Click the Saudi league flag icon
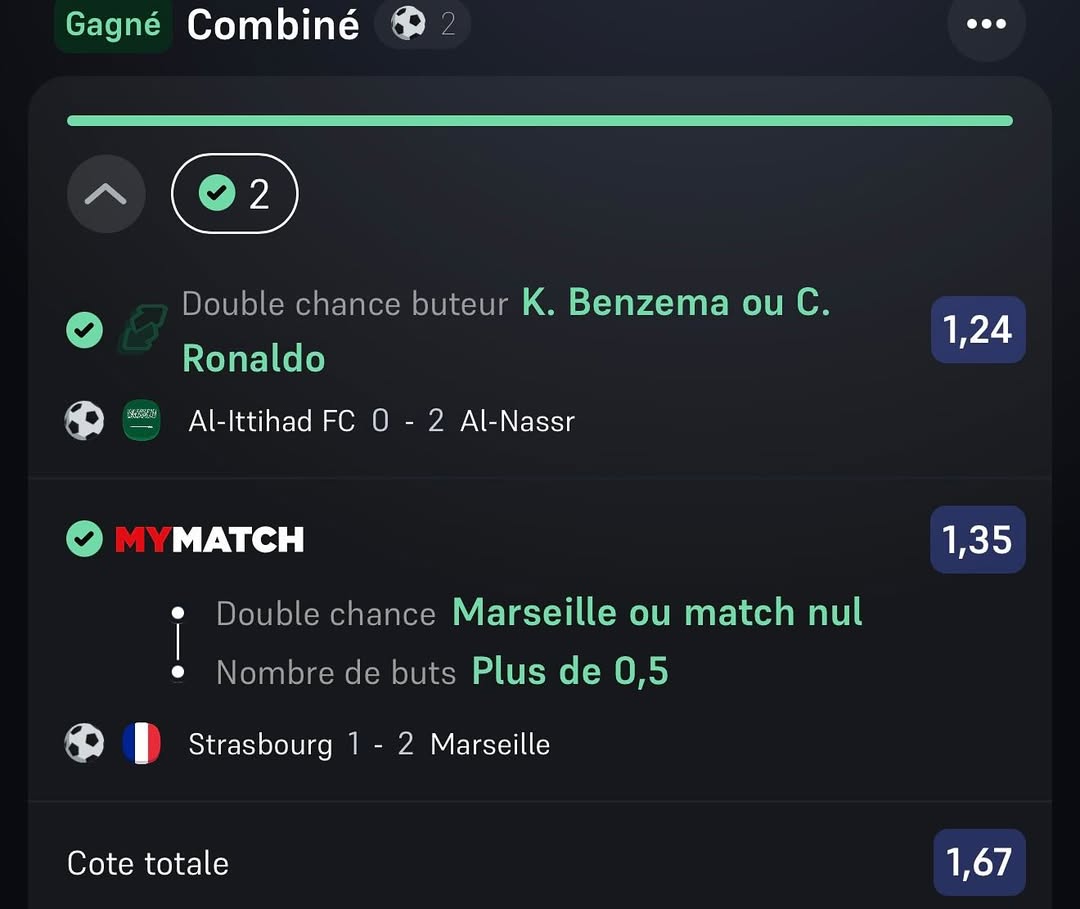This screenshot has height=909, width=1080. (142, 421)
